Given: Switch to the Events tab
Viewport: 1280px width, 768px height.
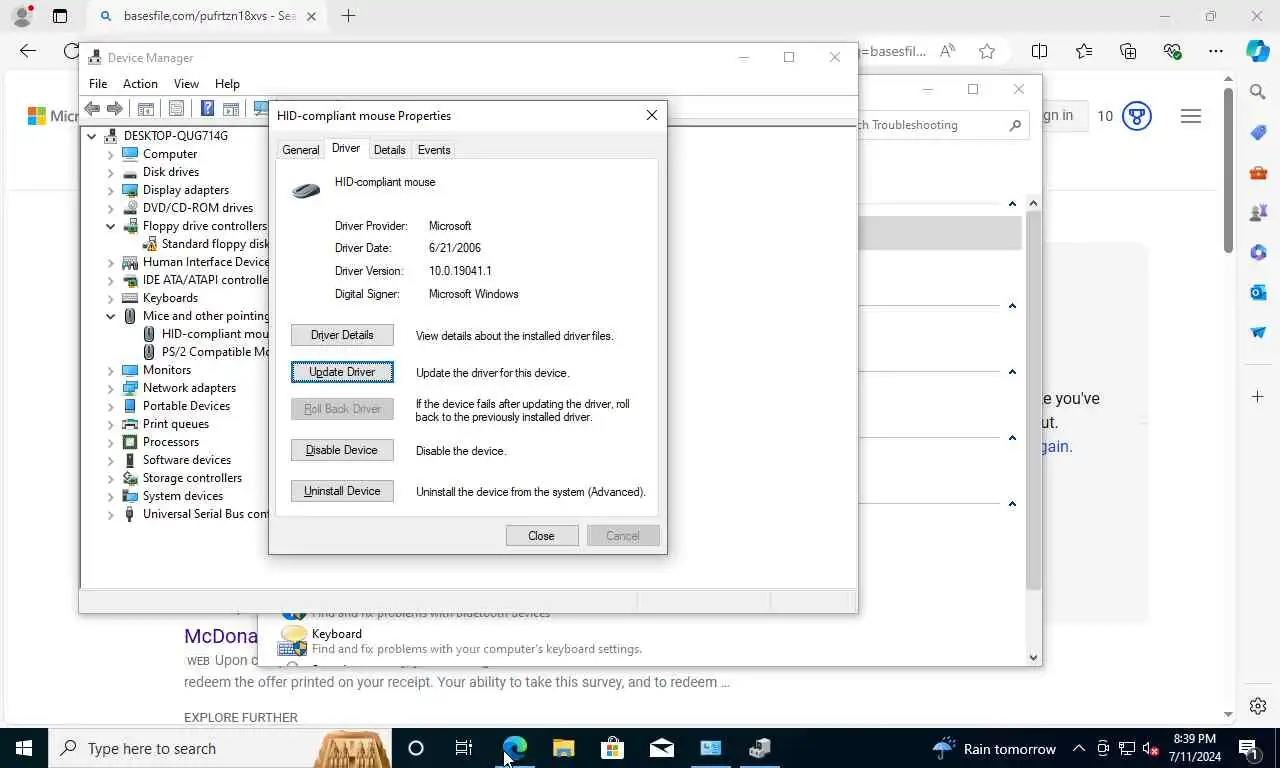Looking at the screenshot, I should point(434,150).
